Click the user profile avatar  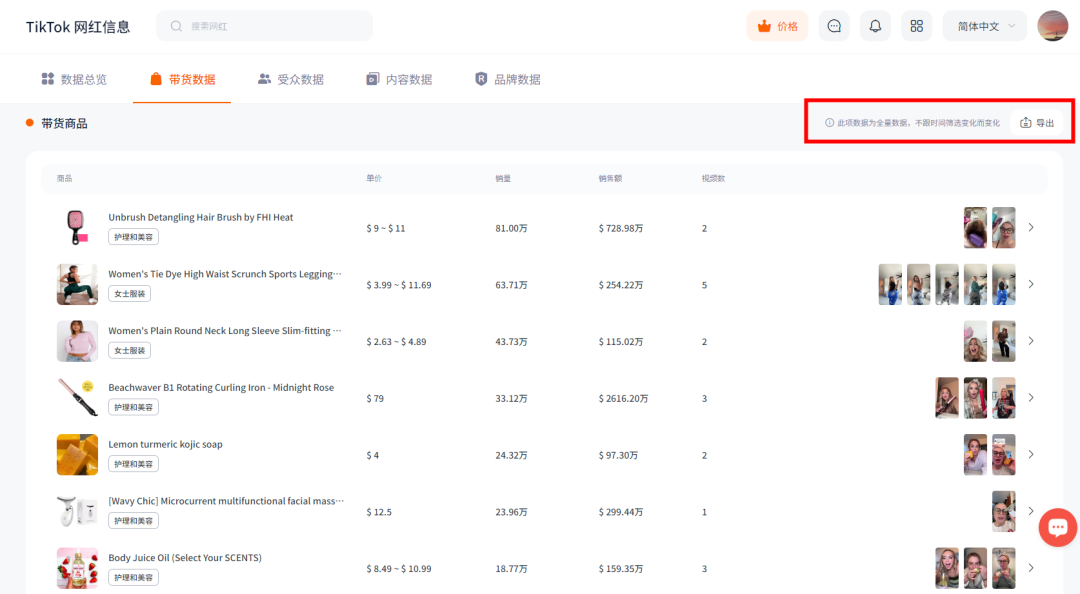pos(1052,26)
